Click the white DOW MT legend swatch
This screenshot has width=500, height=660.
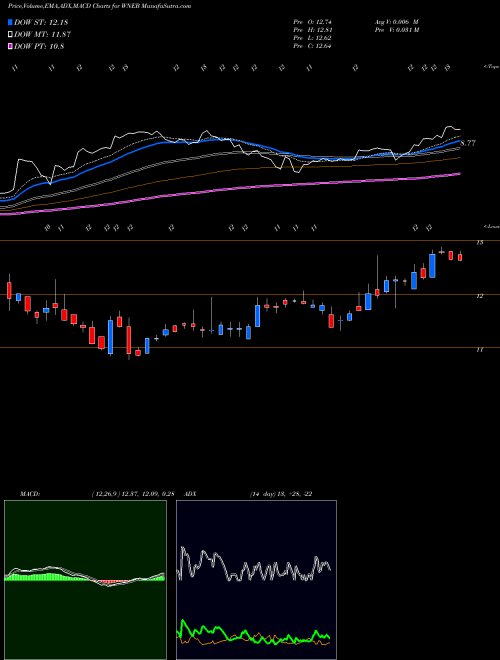tap(10, 34)
